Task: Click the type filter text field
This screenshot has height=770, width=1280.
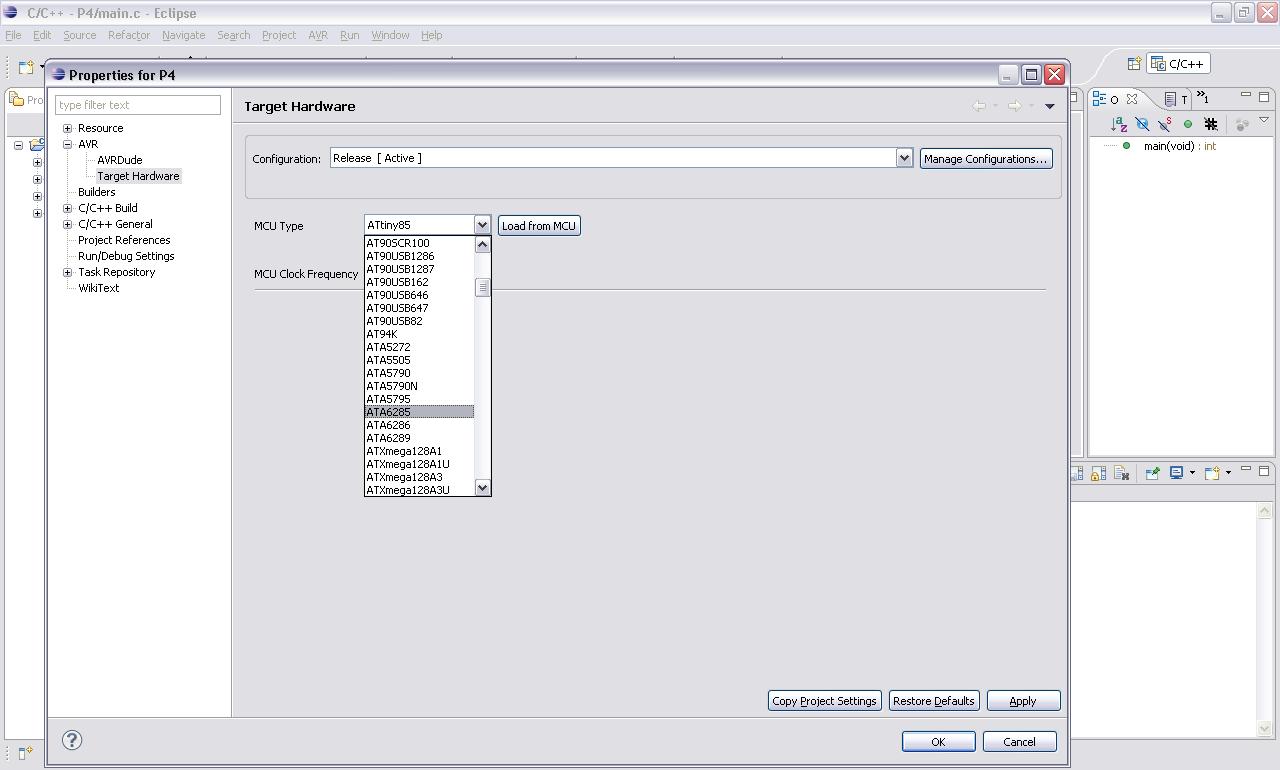Action: (137, 104)
